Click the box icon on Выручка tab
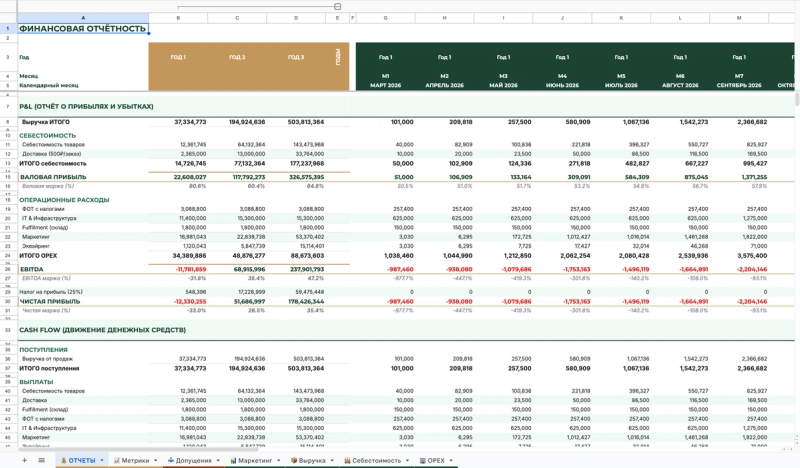 (294, 460)
